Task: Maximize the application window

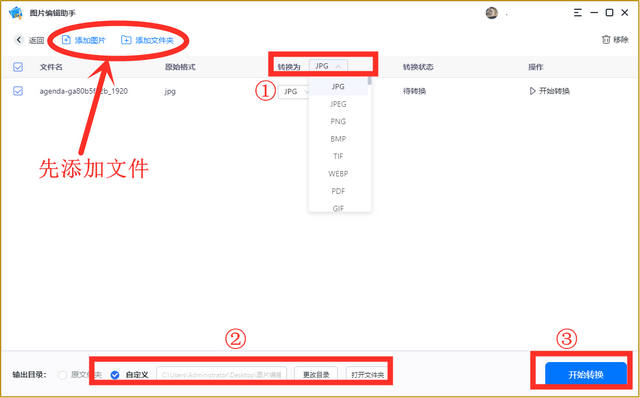Action: click(609, 13)
